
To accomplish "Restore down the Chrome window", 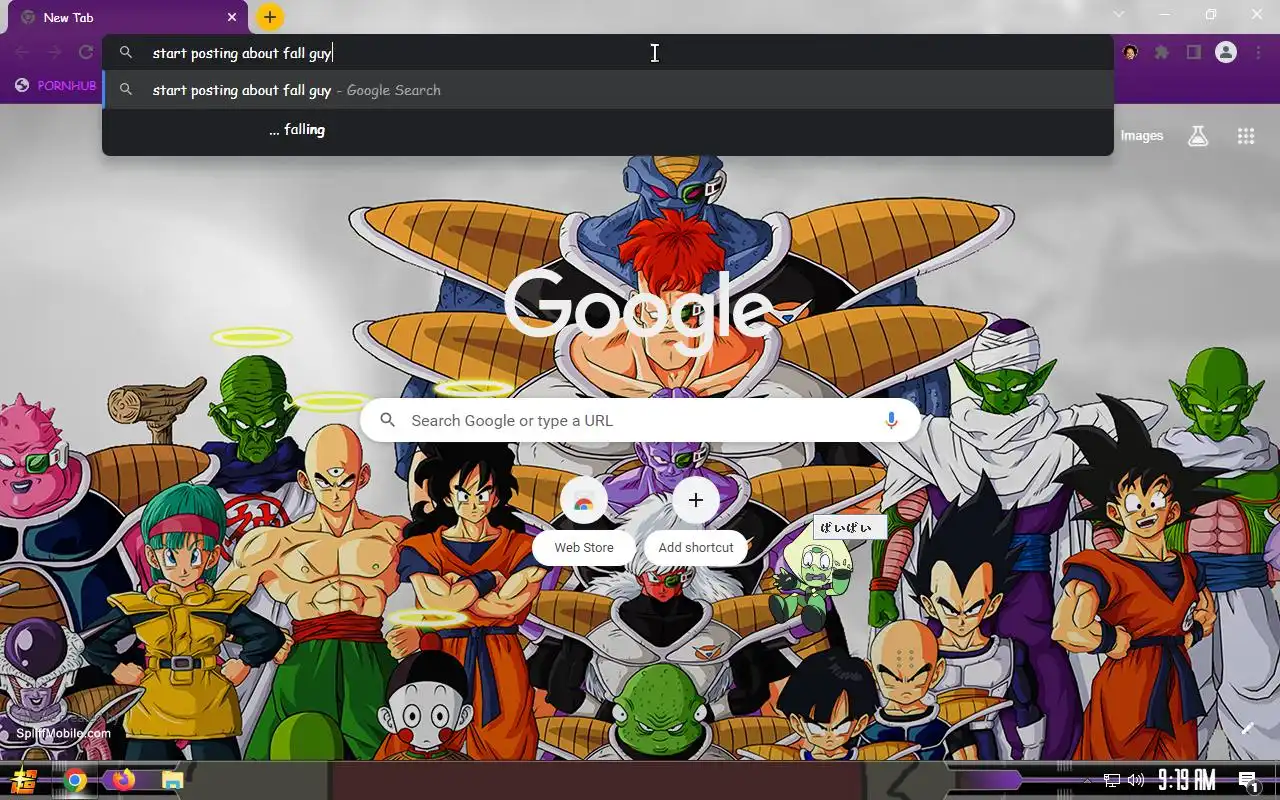I will tap(1211, 14).
